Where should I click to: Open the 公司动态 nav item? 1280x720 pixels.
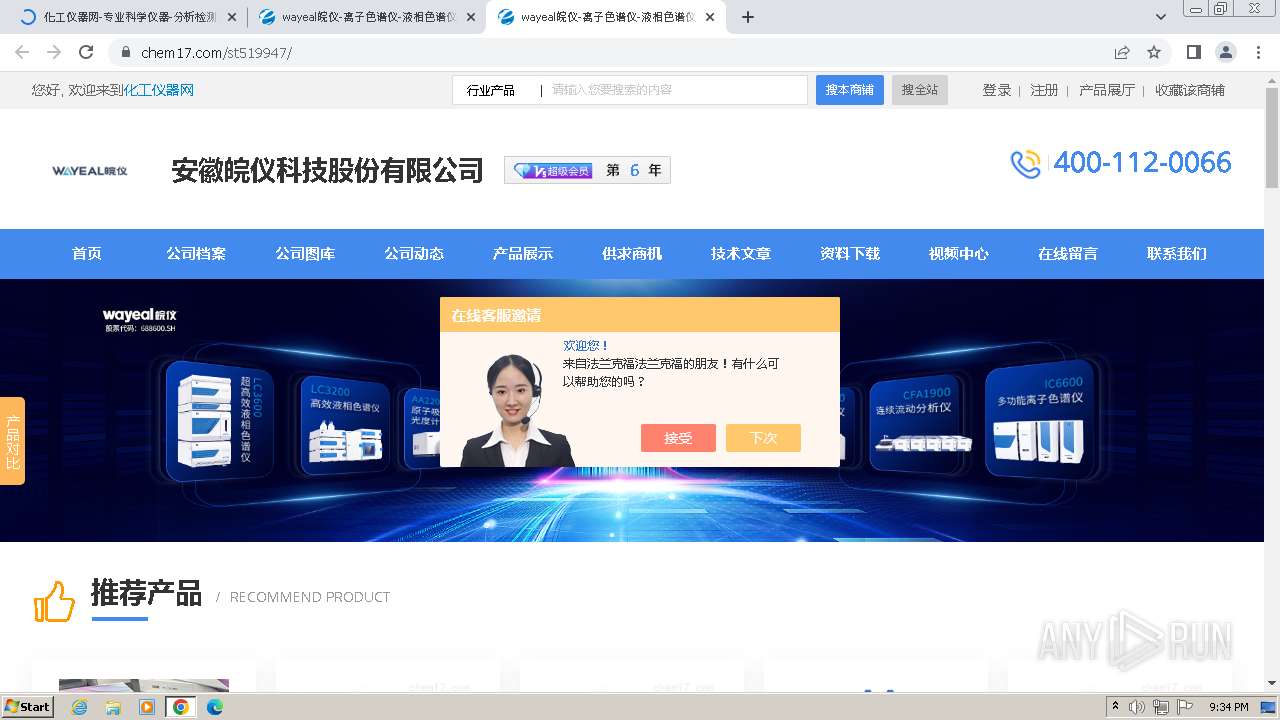414,254
